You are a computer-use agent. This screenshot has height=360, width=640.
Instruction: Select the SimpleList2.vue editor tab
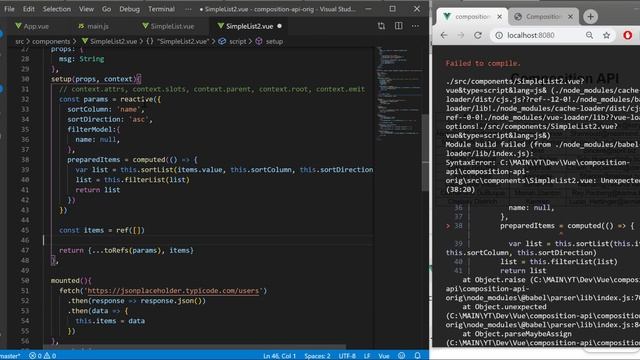pos(249,26)
